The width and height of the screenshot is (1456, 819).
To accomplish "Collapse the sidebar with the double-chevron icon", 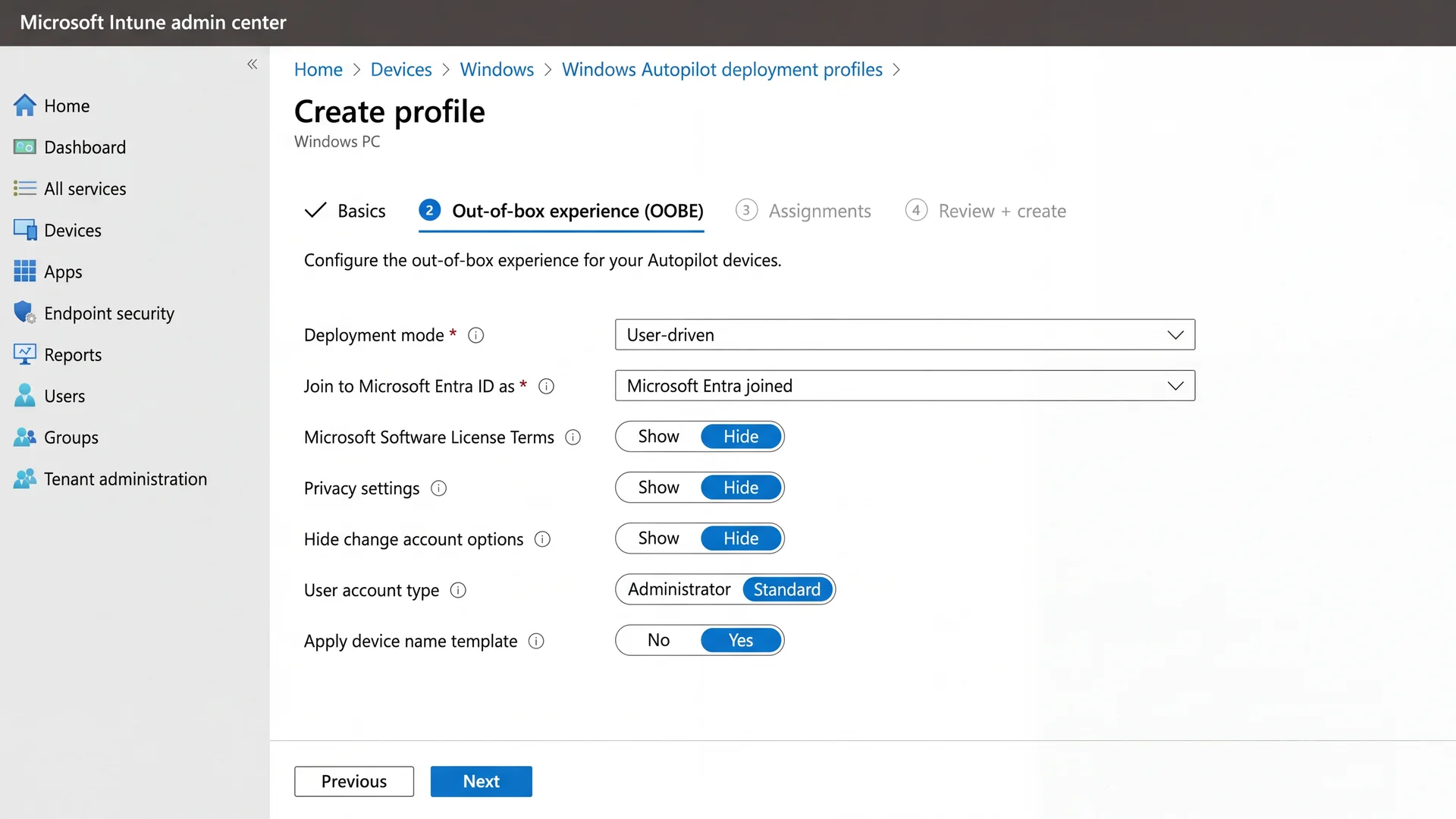I will pyautogui.click(x=252, y=64).
